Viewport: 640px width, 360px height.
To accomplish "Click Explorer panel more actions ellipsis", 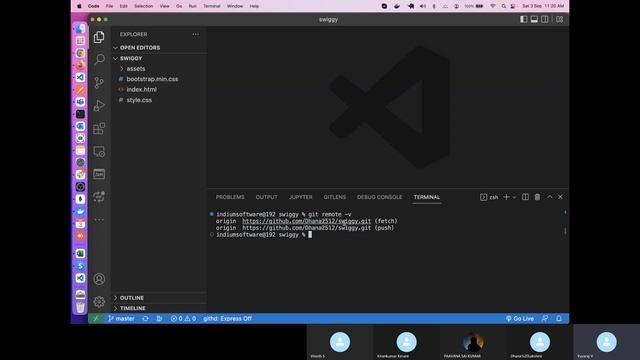I will [196, 34].
